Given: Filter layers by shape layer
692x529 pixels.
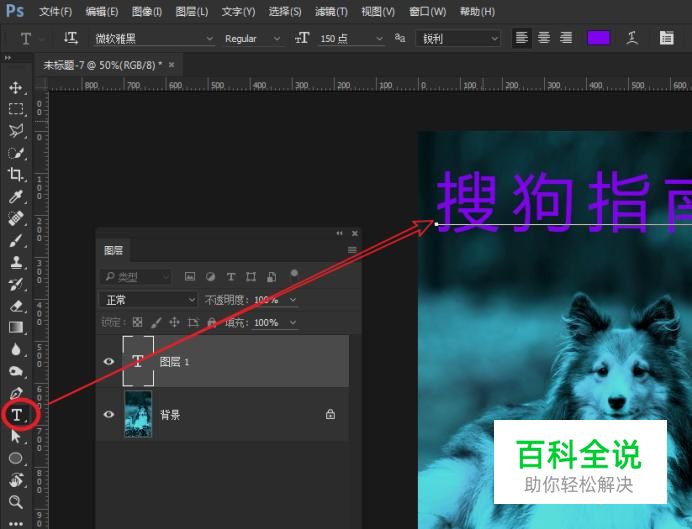Looking at the screenshot, I should tap(251, 277).
